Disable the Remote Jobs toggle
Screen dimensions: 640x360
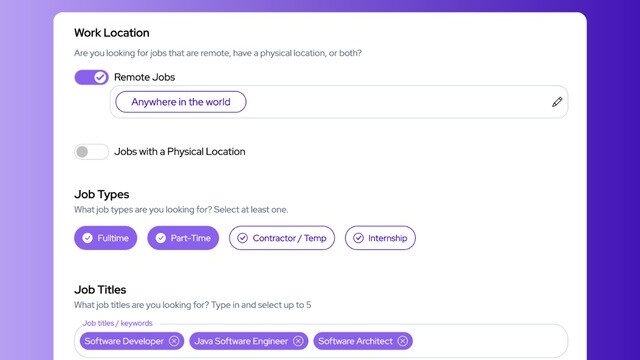pyautogui.click(x=91, y=77)
